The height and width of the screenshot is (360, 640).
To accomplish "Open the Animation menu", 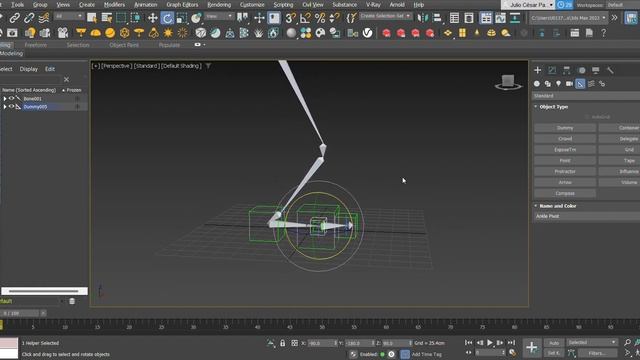I will (x=146, y=4).
